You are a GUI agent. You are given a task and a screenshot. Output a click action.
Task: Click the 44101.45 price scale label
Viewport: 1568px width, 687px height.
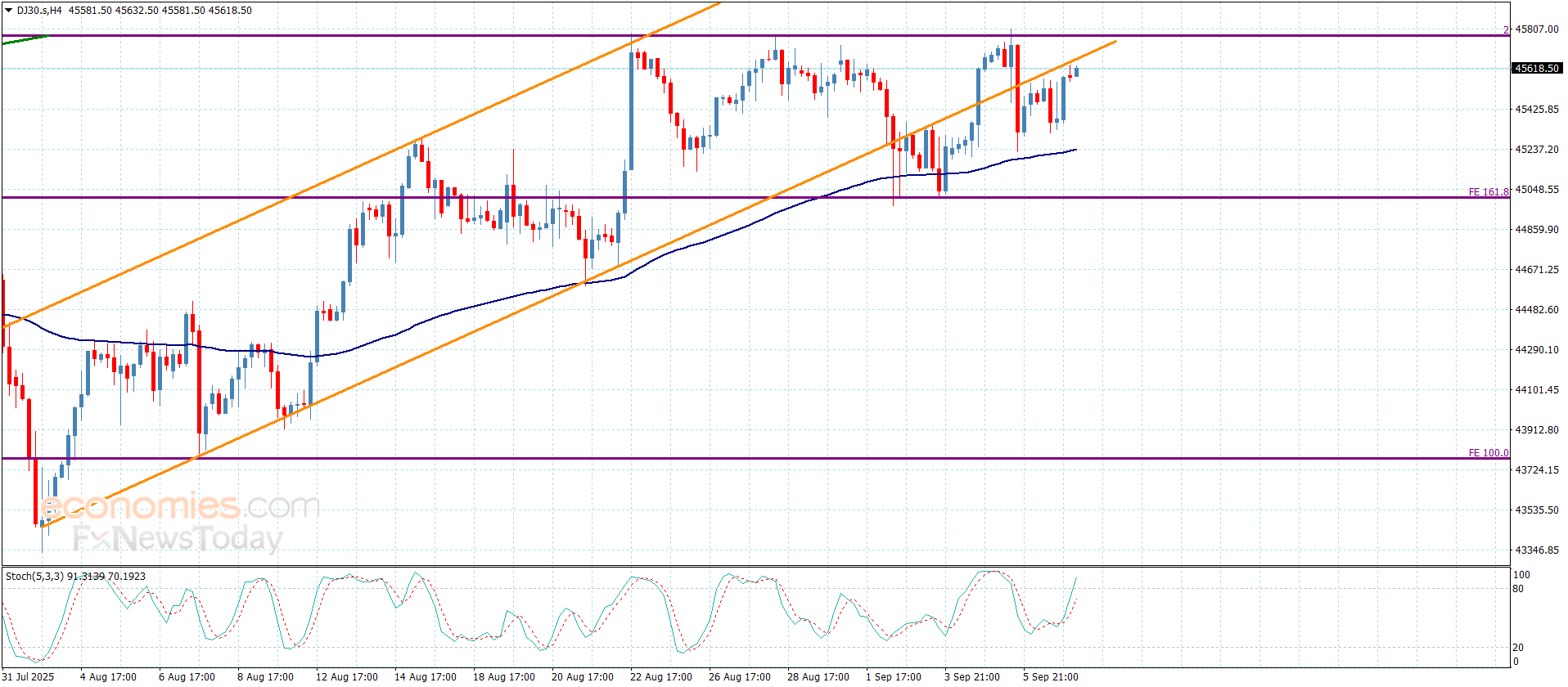(1537, 390)
